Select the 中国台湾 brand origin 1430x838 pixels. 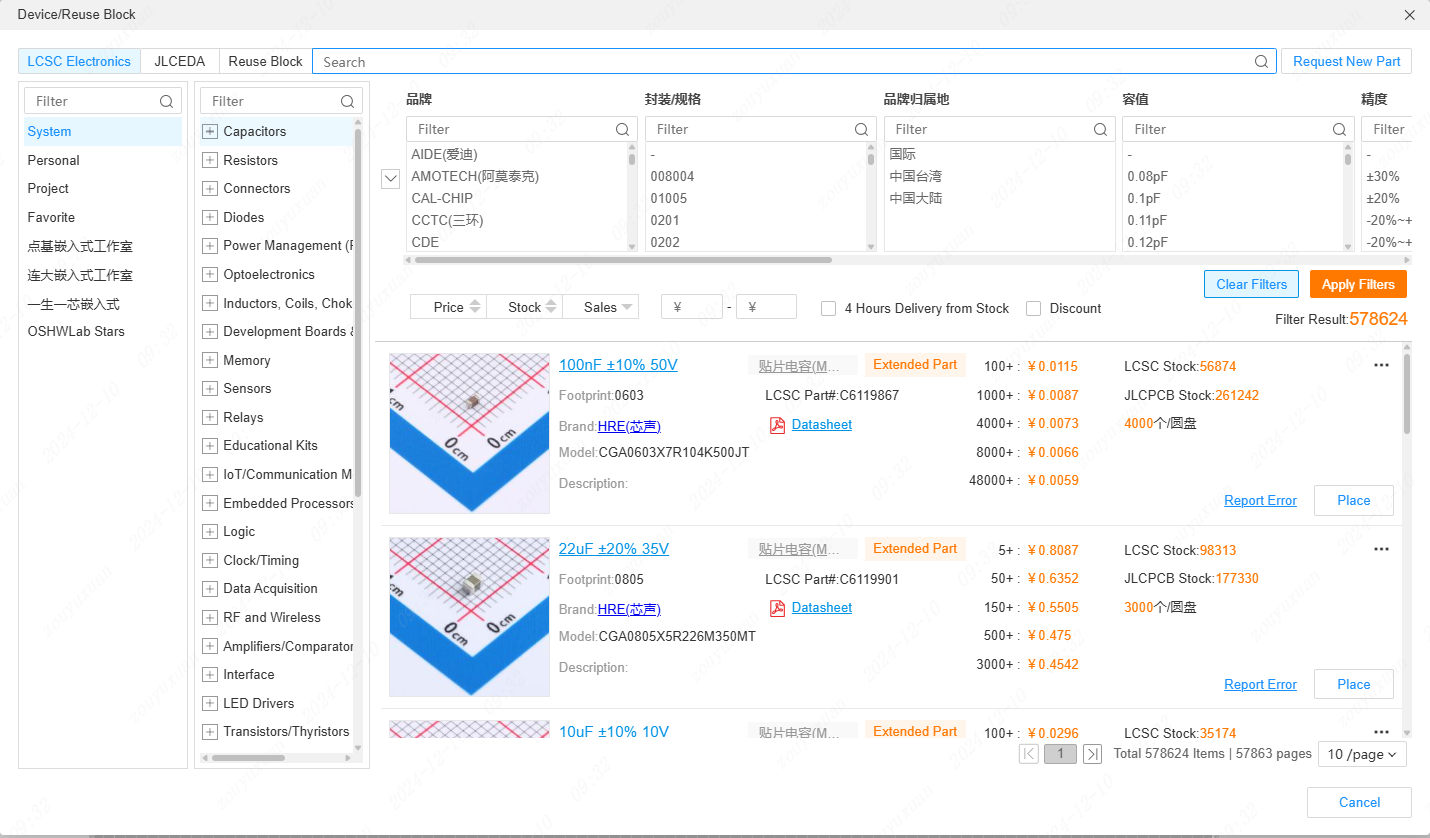(915, 176)
